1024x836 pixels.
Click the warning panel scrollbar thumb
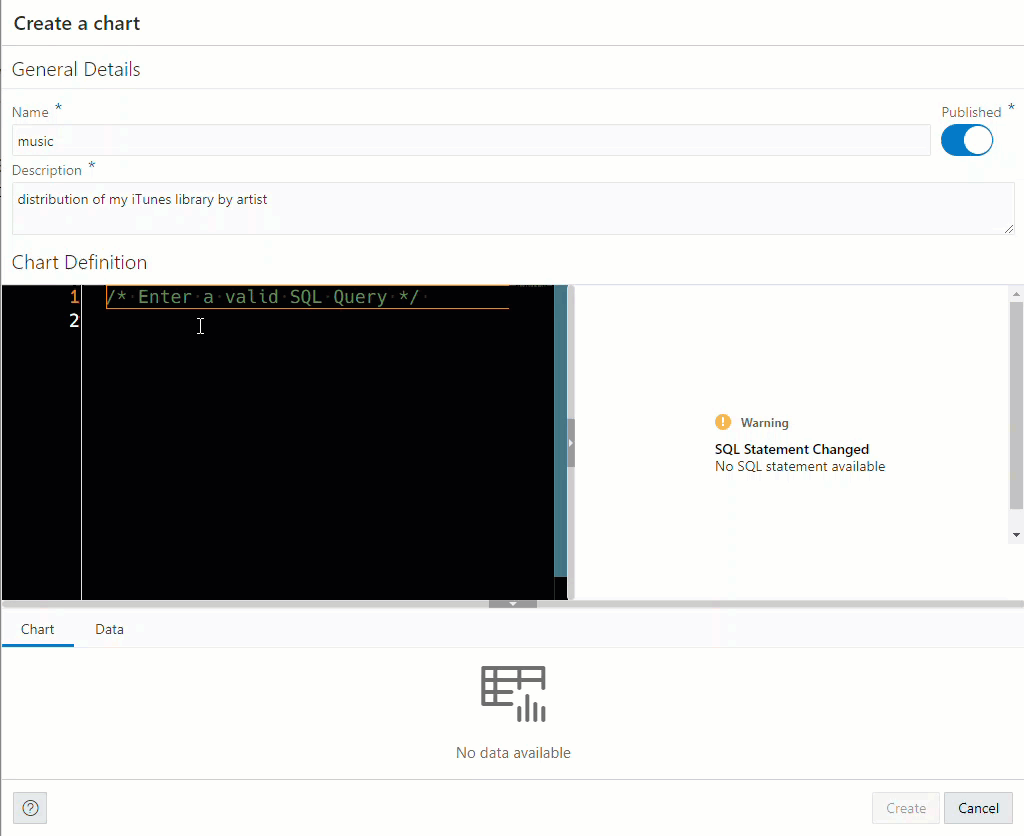pos(1016,405)
